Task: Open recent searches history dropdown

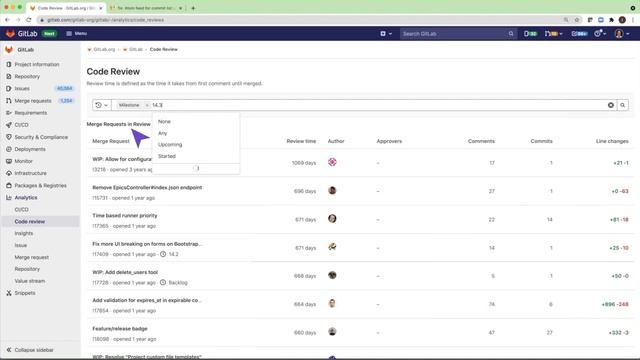Action: pos(102,105)
